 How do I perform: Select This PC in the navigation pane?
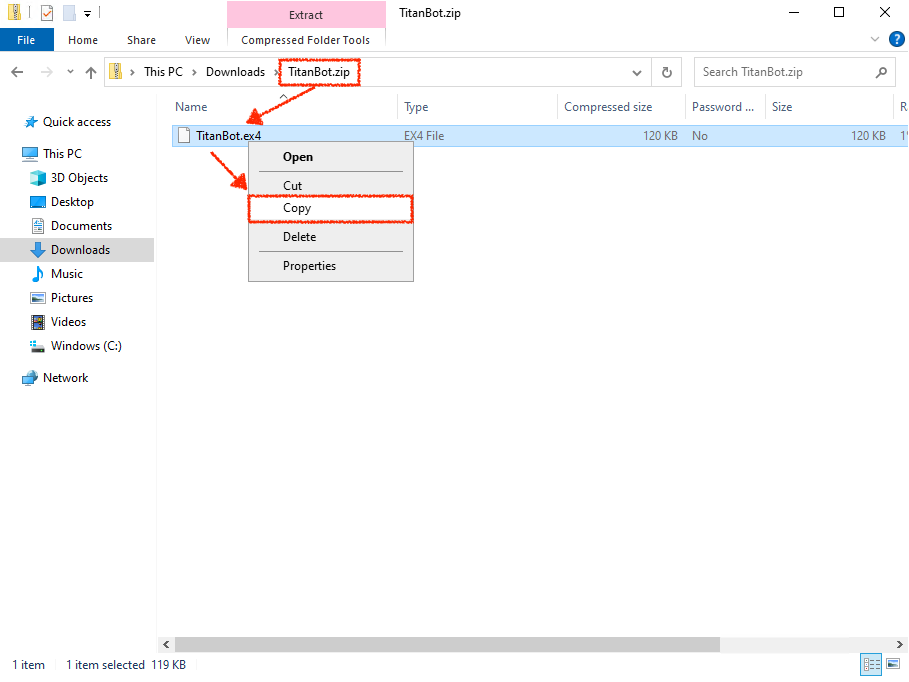62,154
